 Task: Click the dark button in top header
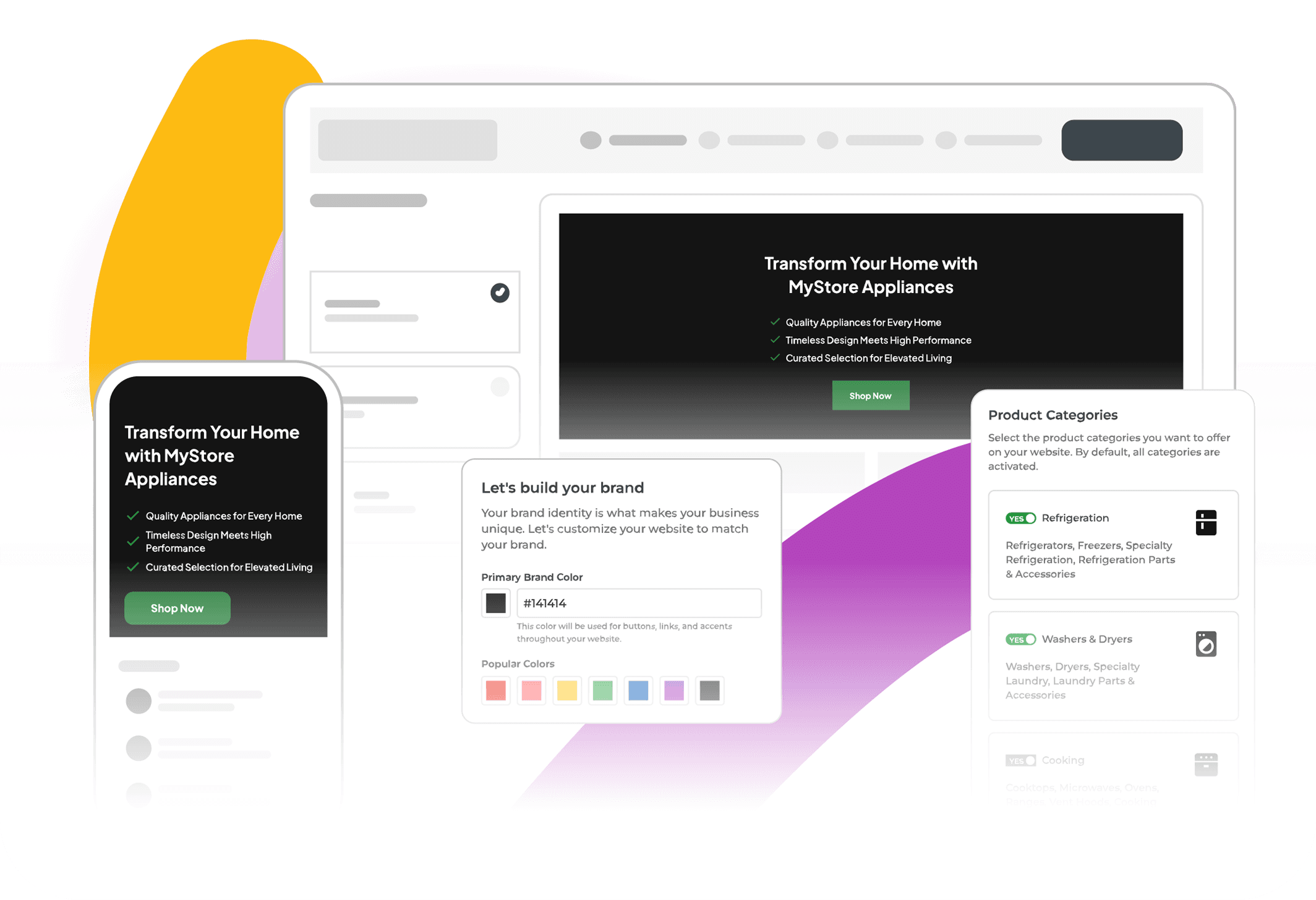click(x=1122, y=140)
